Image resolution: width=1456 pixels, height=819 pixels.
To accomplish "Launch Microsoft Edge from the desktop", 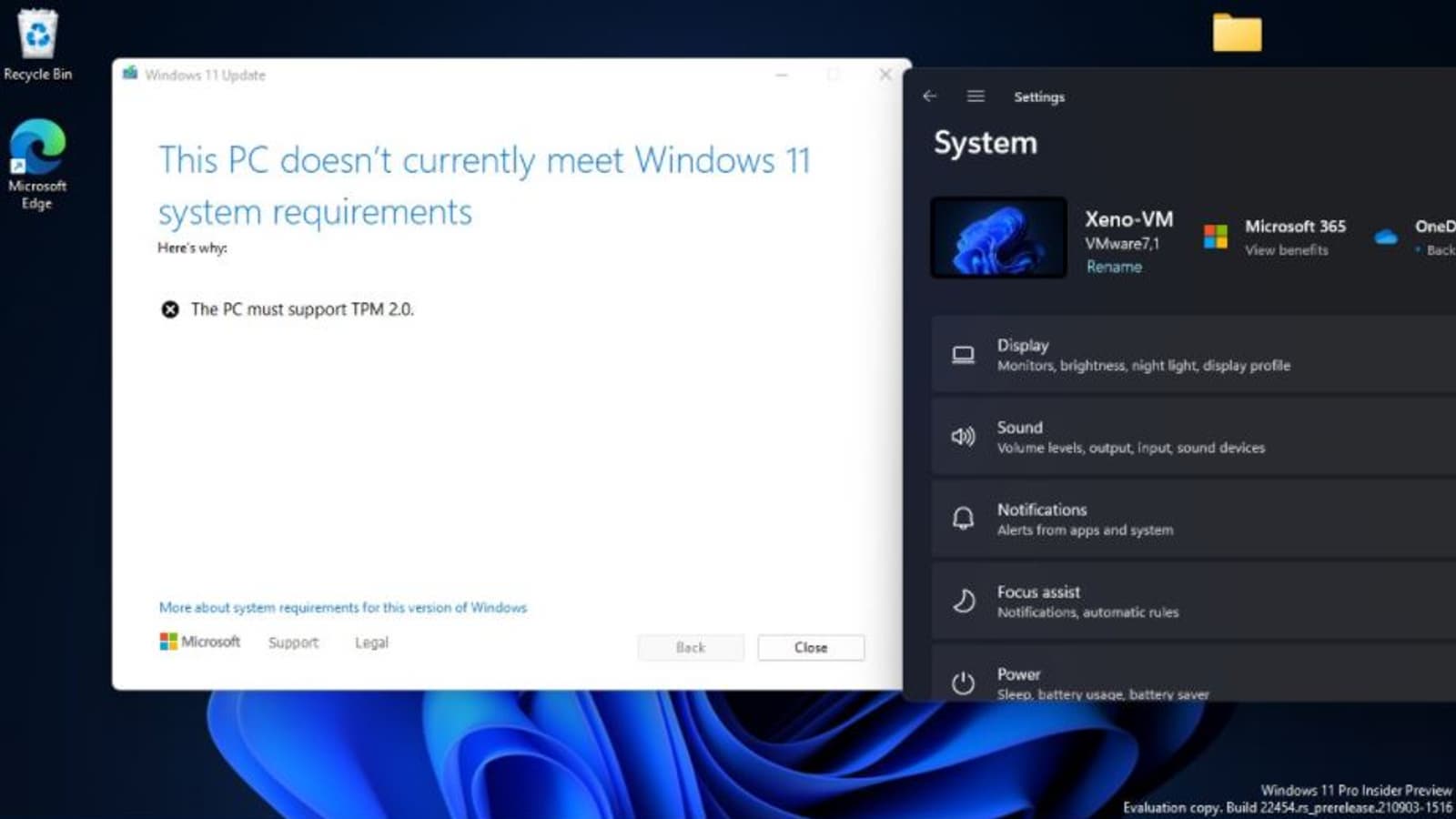I will pos(37,164).
